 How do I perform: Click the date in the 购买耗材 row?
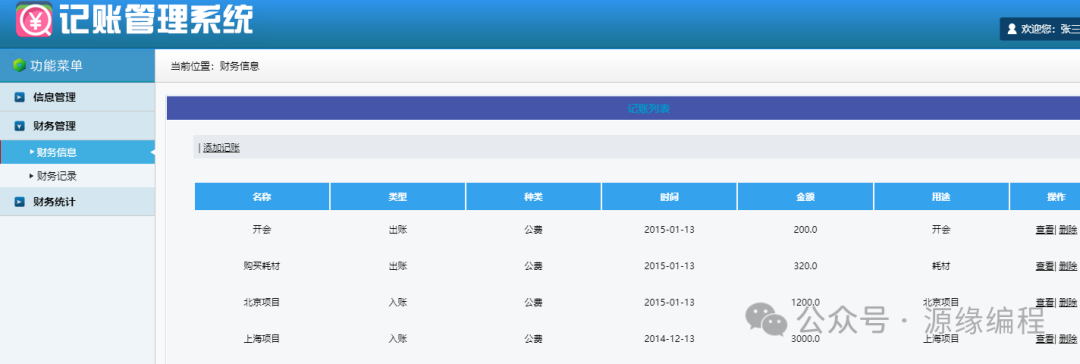pyautogui.click(x=669, y=265)
